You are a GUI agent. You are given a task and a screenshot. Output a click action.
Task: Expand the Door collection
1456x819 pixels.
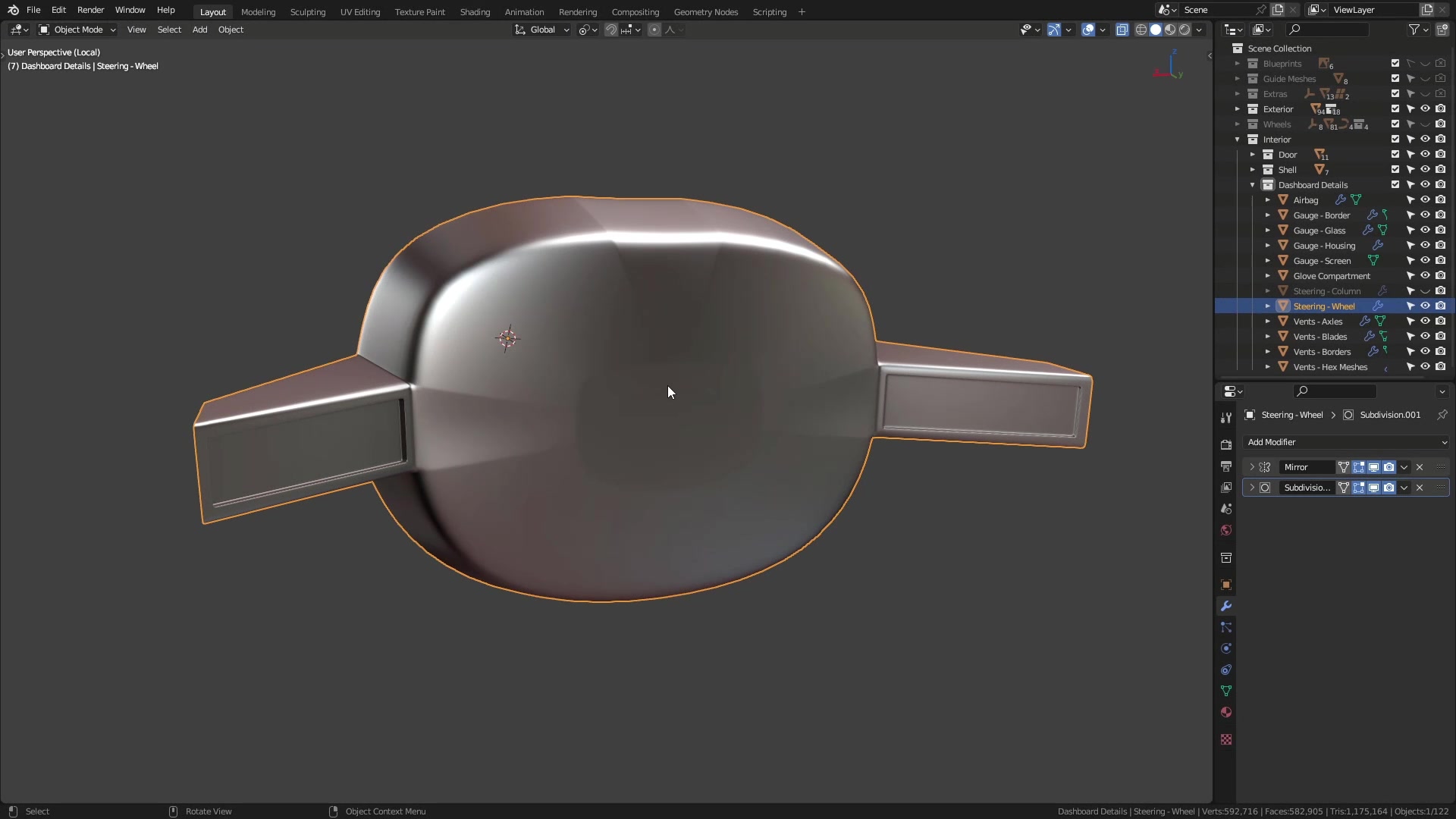(1253, 155)
